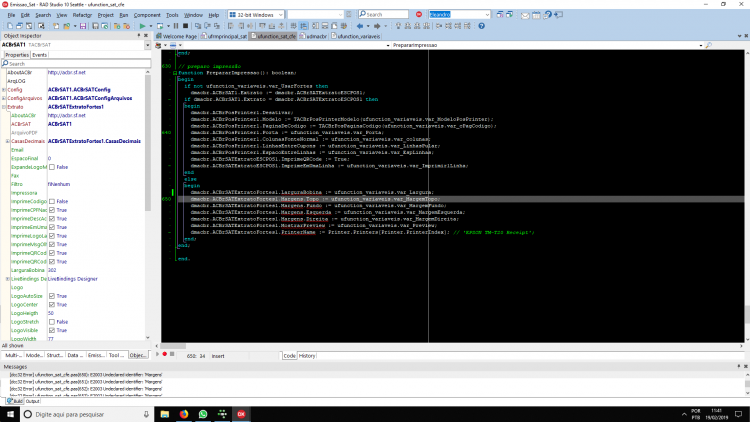Navigate forward with dark right arrow
The height and width of the screenshot is (422, 750).
pos(377,26)
